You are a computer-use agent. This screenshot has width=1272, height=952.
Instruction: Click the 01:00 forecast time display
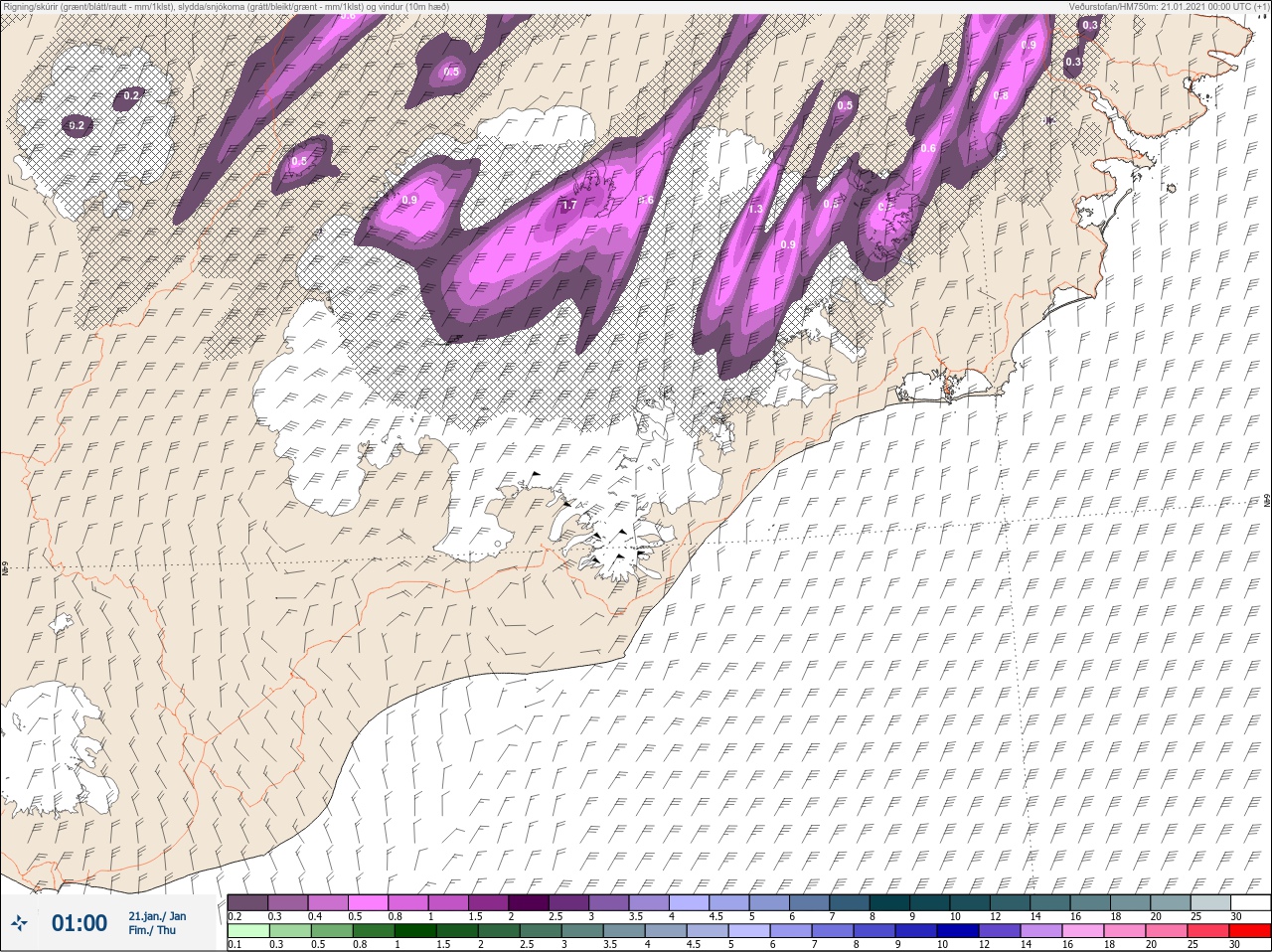(x=79, y=923)
